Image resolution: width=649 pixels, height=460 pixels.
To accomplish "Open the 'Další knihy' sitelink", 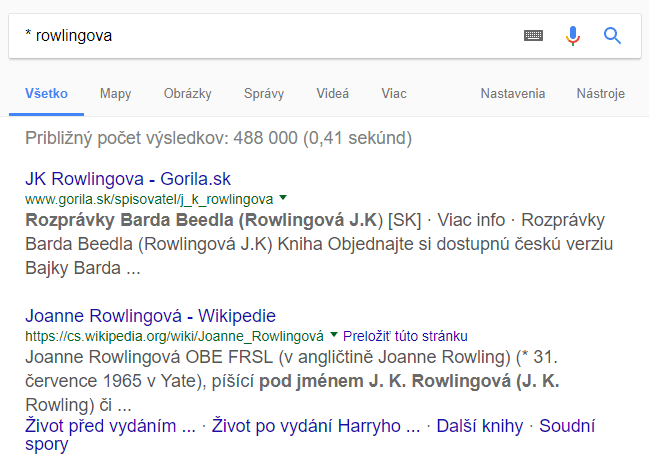I will (x=480, y=426).
